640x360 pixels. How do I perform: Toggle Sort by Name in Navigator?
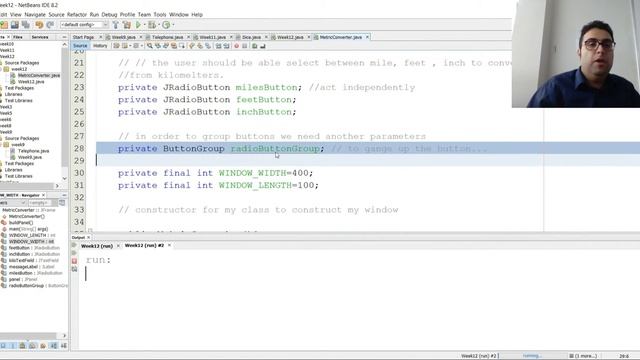[54, 346]
